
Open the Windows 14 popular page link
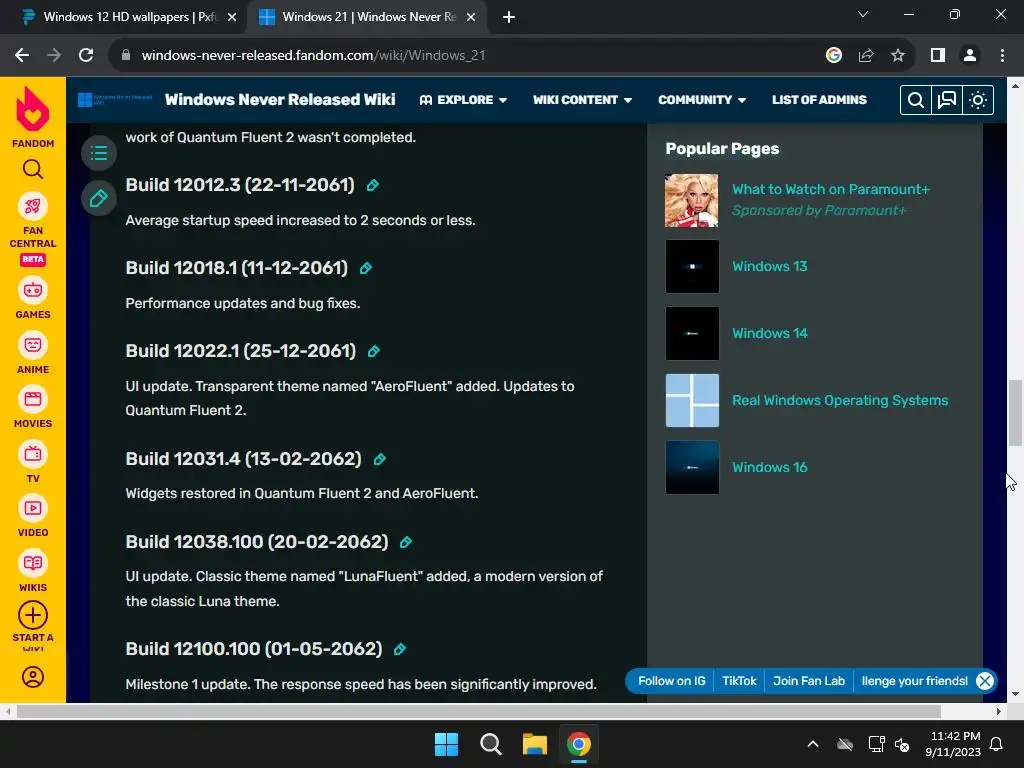coord(769,334)
